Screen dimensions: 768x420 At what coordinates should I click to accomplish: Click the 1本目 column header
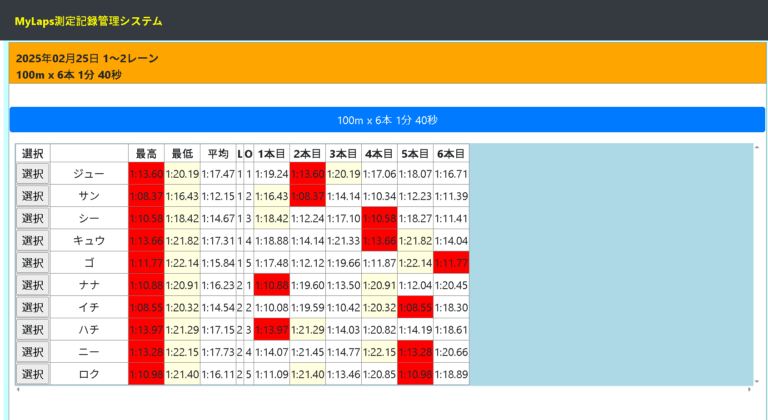click(x=272, y=154)
